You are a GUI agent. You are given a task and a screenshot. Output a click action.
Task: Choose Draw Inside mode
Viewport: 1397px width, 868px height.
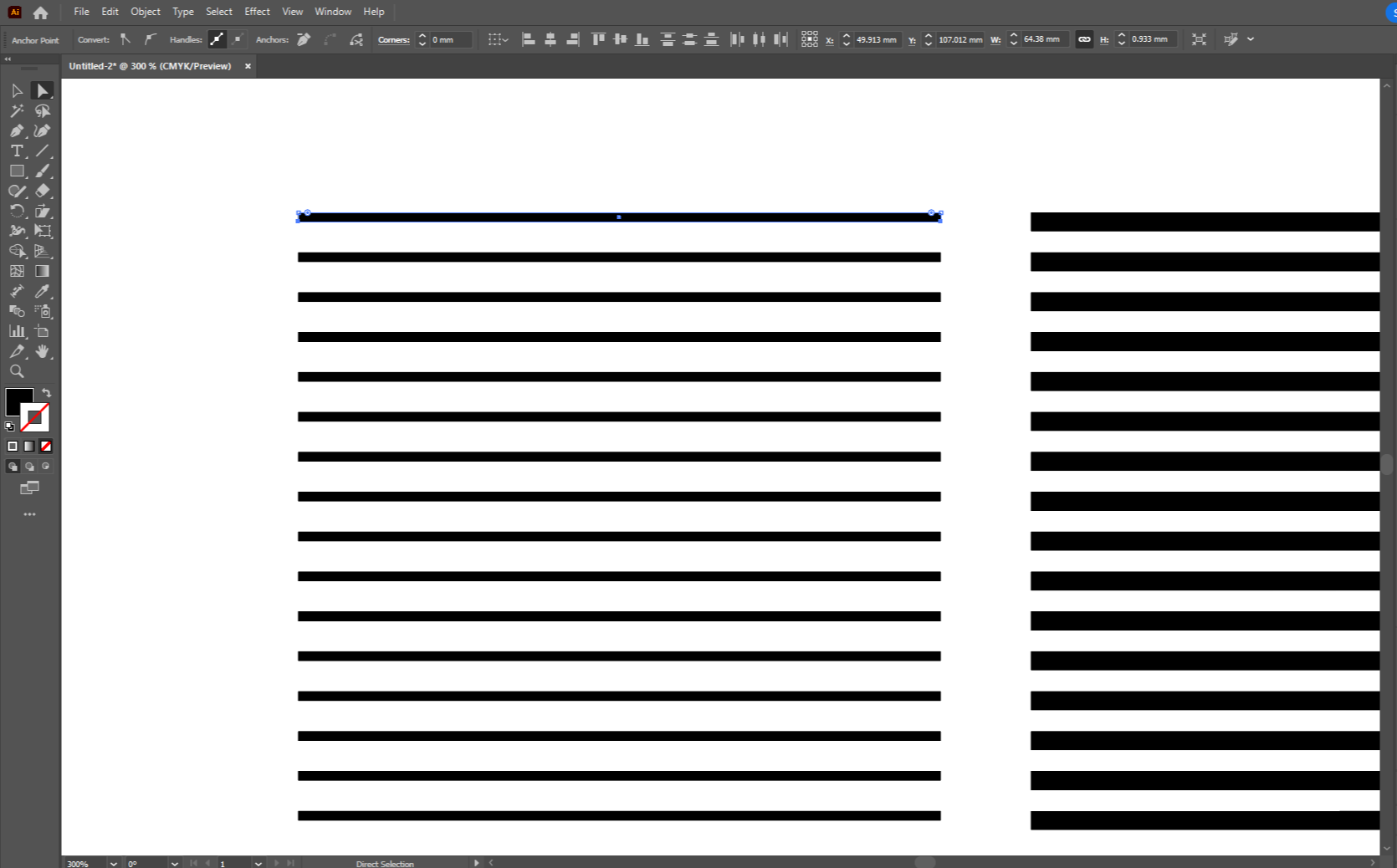(x=46, y=467)
